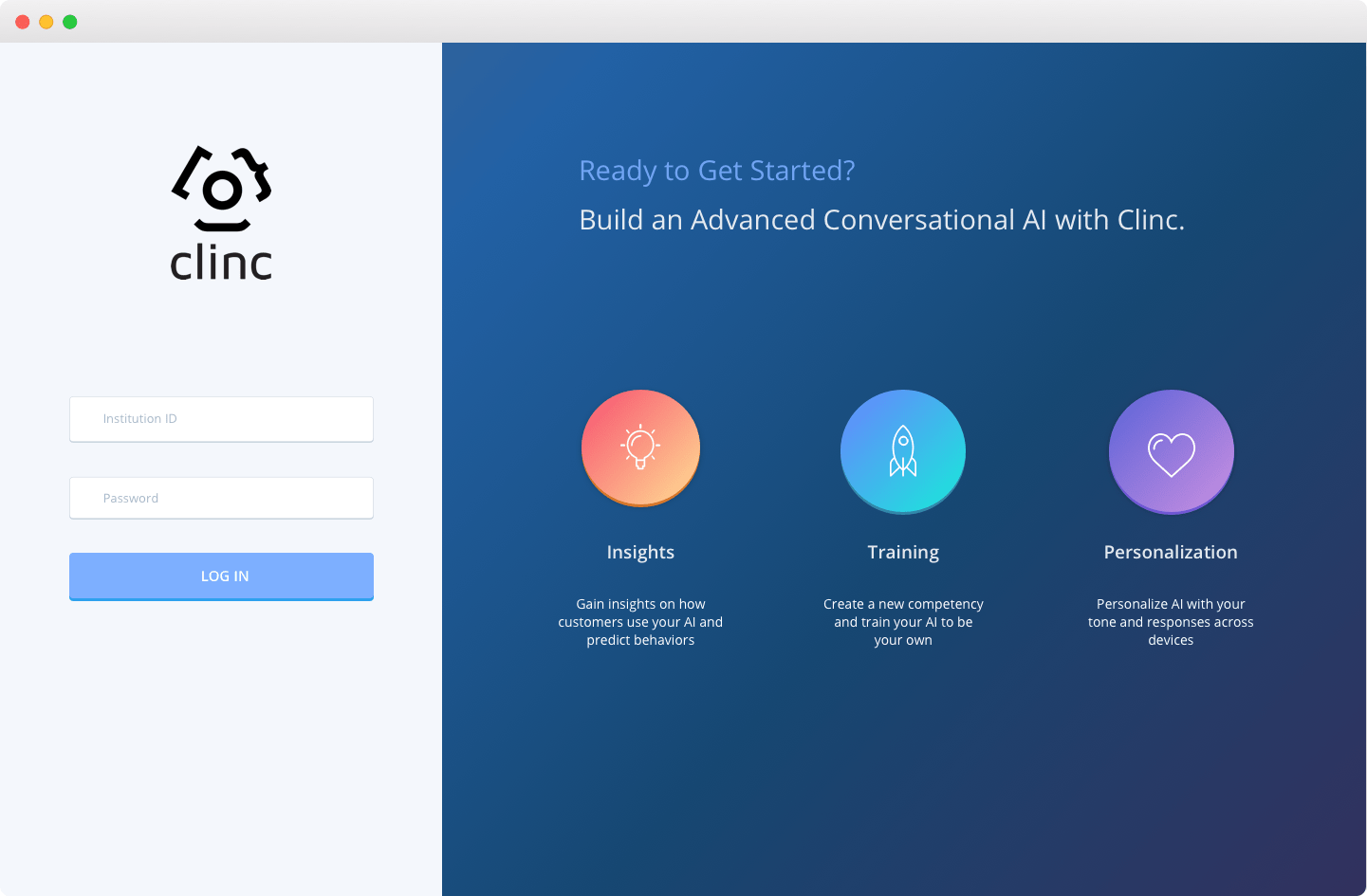This screenshot has height=896, width=1367.
Task: Click the LOG IN button
Action: click(221, 576)
